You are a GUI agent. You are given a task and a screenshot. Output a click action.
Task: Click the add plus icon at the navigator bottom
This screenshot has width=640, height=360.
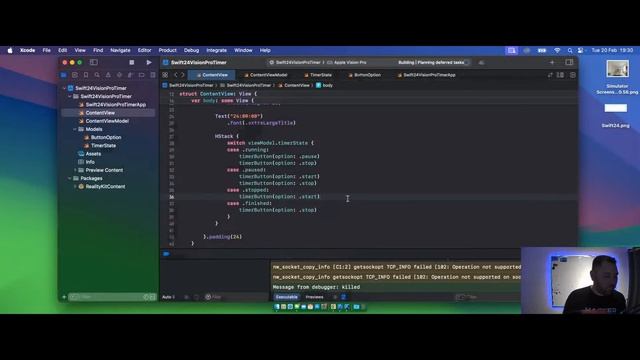(64, 297)
